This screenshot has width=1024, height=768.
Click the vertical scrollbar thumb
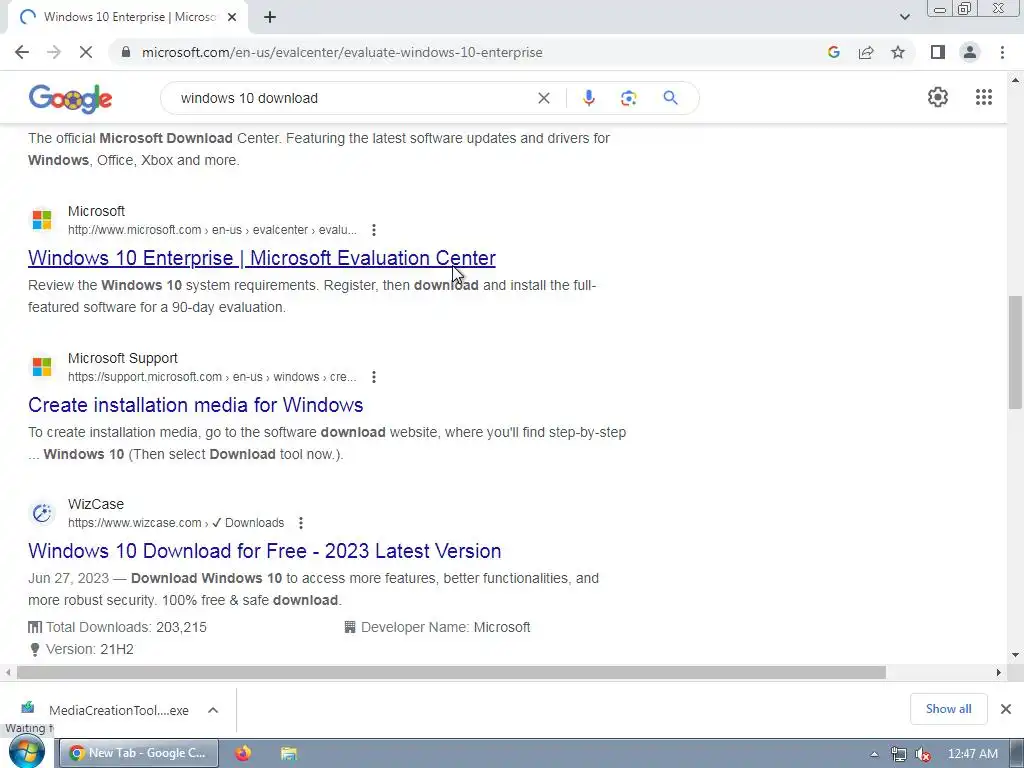pyautogui.click(x=1015, y=353)
